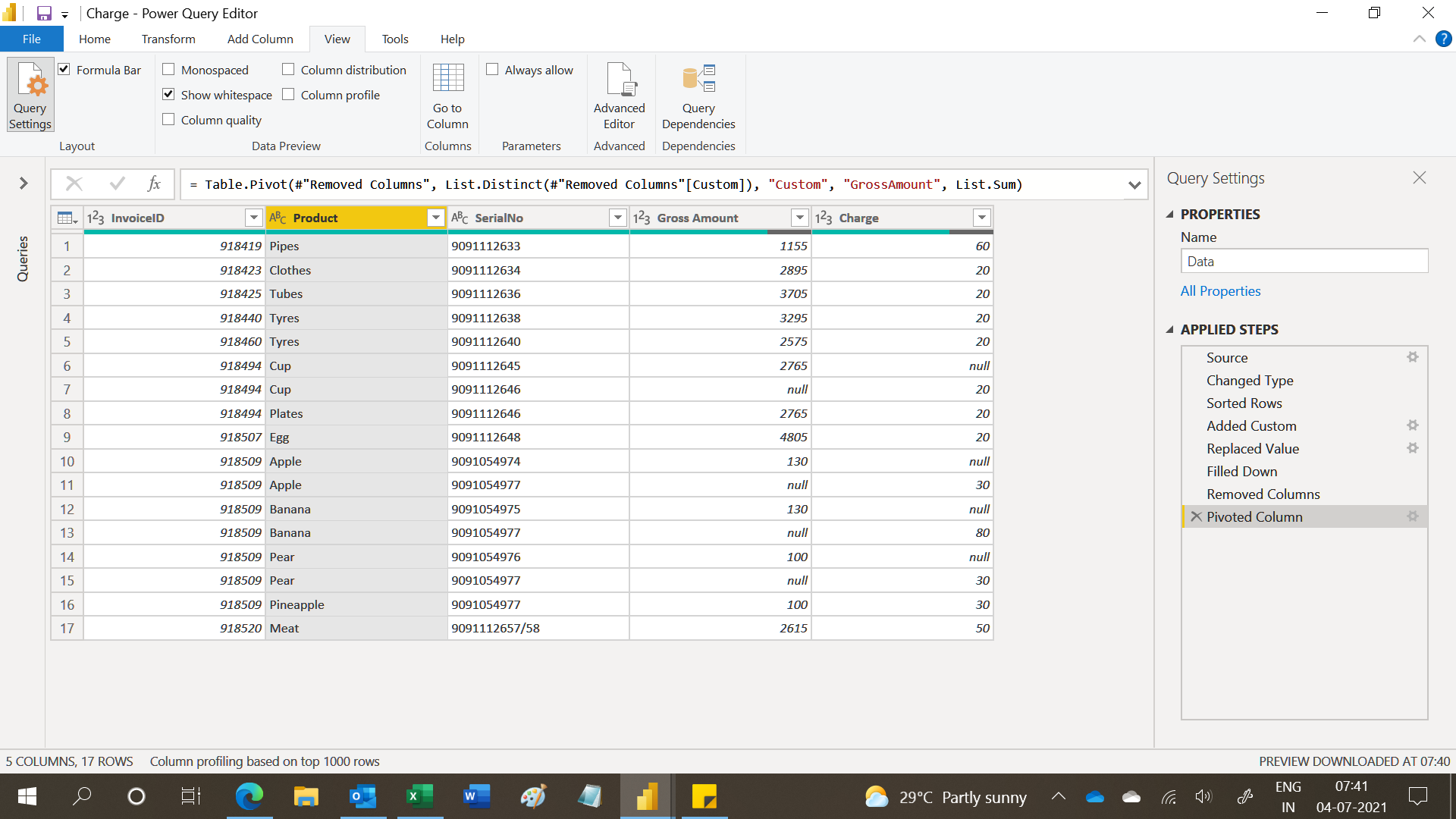Open Microsoft Edge from taskbar

(249, 796)
